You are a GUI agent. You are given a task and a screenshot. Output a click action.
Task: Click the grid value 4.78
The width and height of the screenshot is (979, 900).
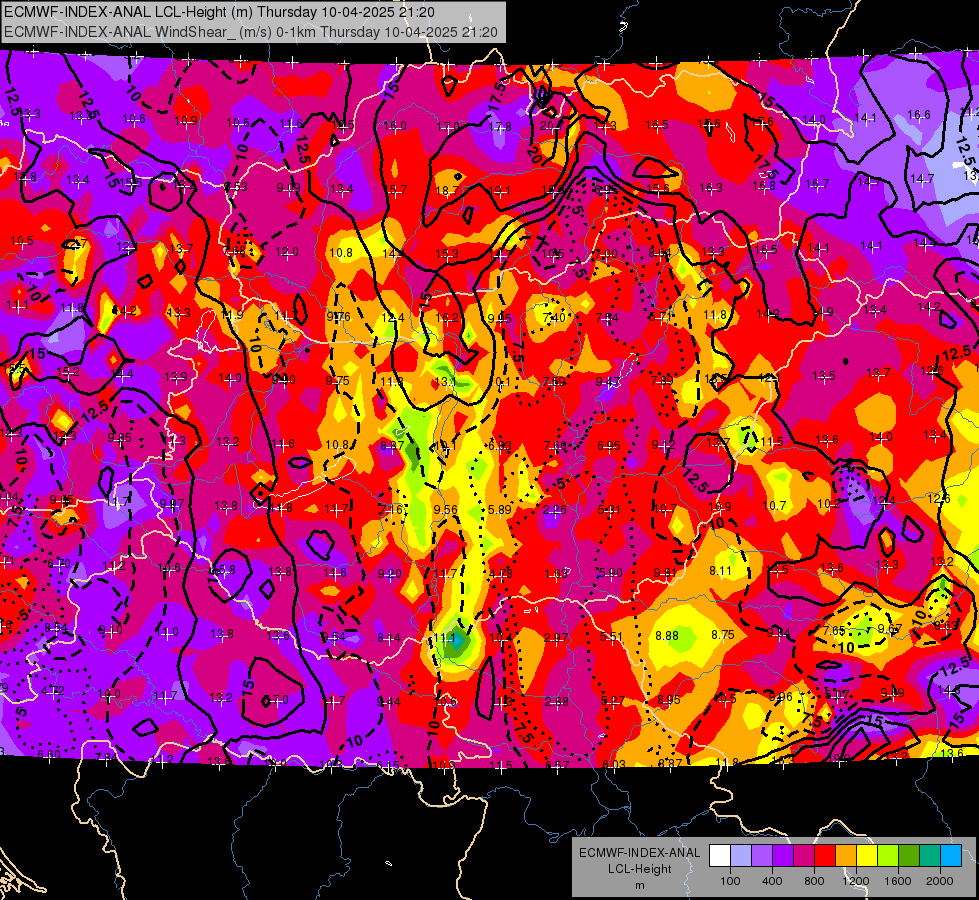point(501,573)
